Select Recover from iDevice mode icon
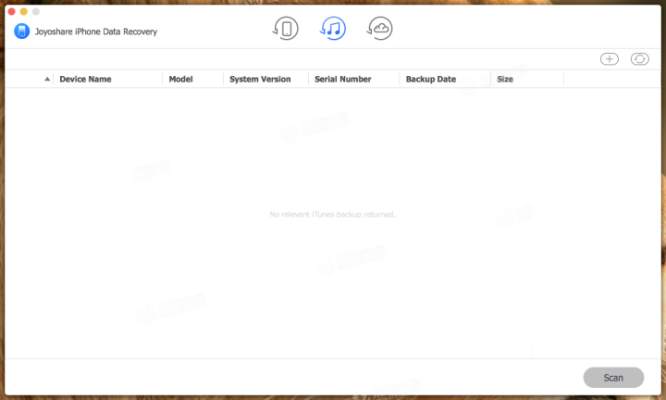 coord(286,29)
